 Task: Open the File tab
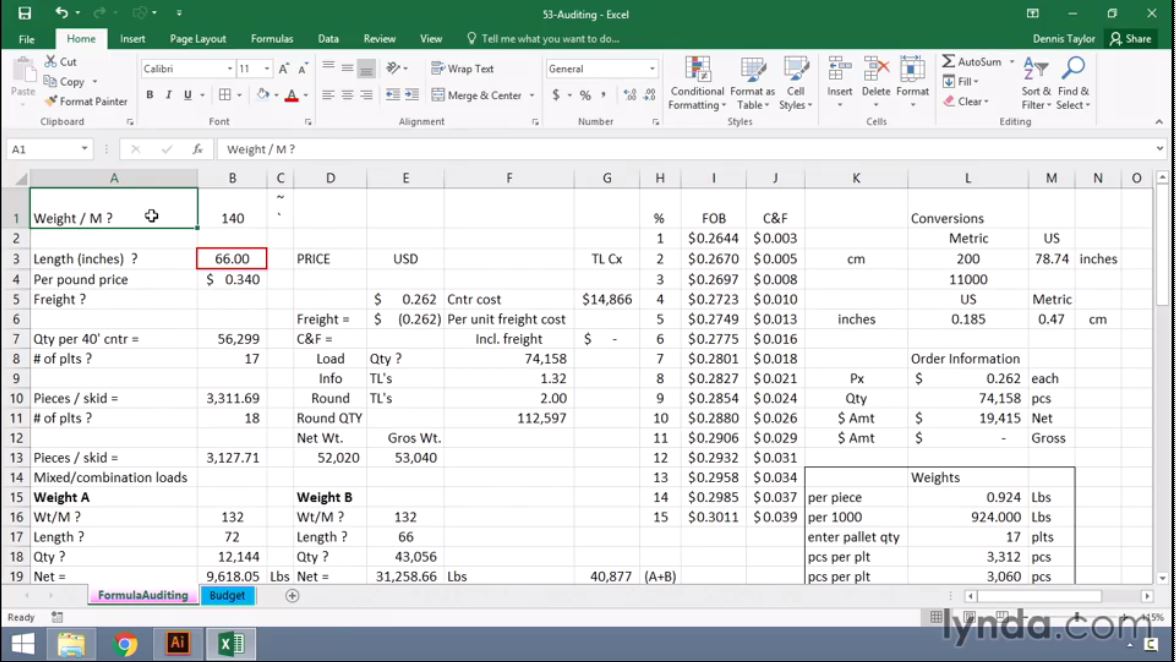[27, 39]
